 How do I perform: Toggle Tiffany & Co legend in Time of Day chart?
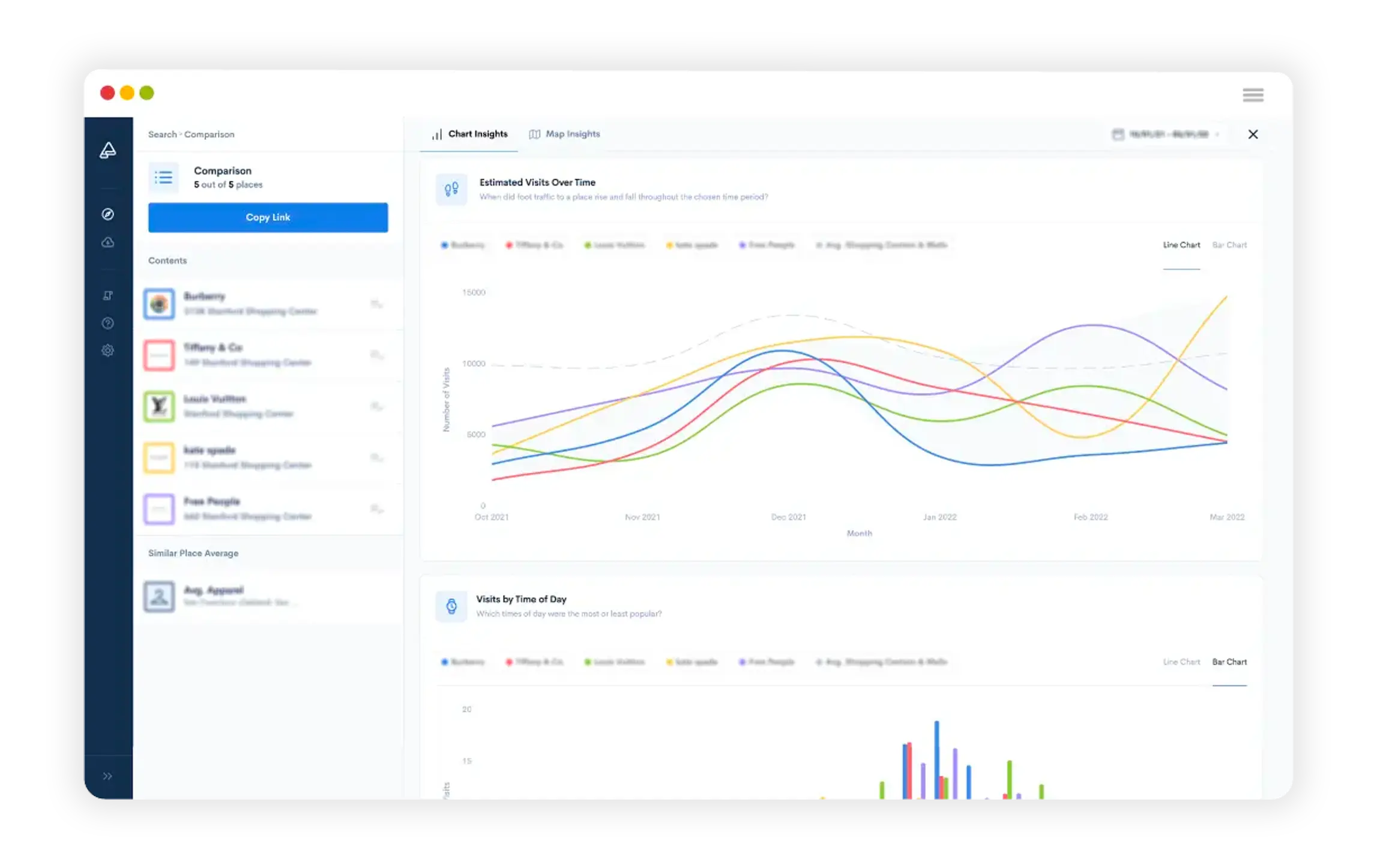[534, 662]
